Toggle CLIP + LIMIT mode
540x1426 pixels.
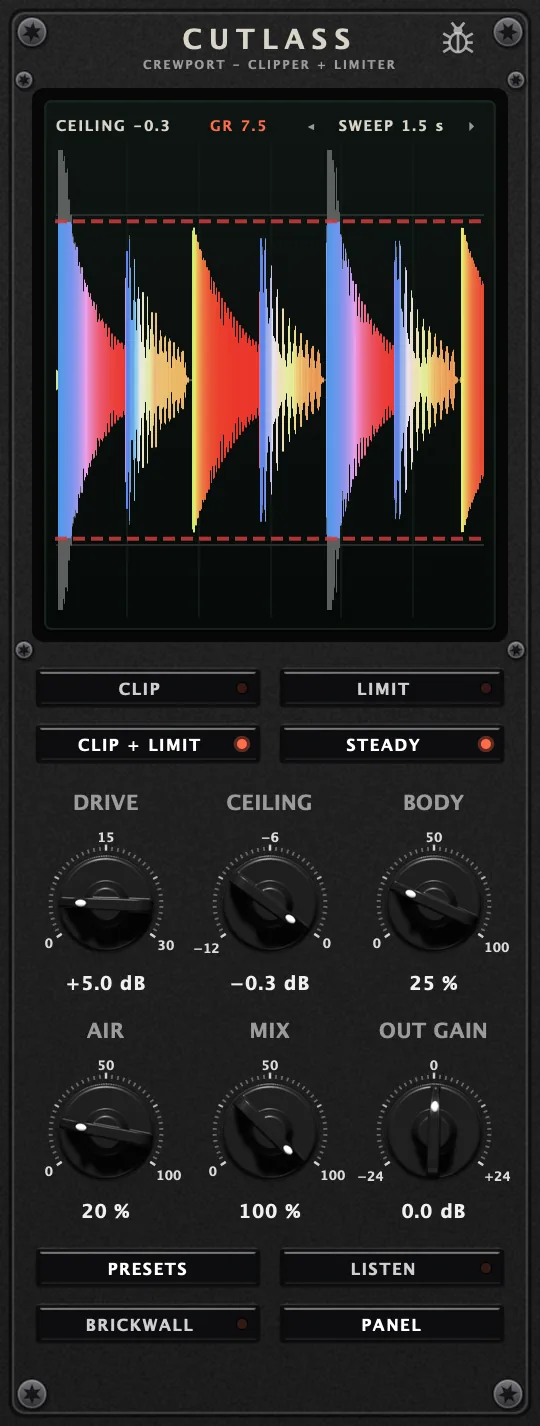pyautogui.click(x=148, y=745)
